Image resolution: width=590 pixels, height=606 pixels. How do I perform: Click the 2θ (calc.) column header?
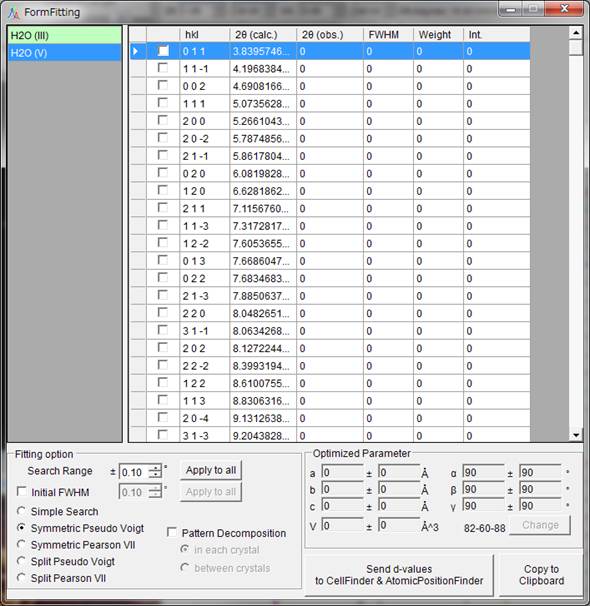(263, 35)
